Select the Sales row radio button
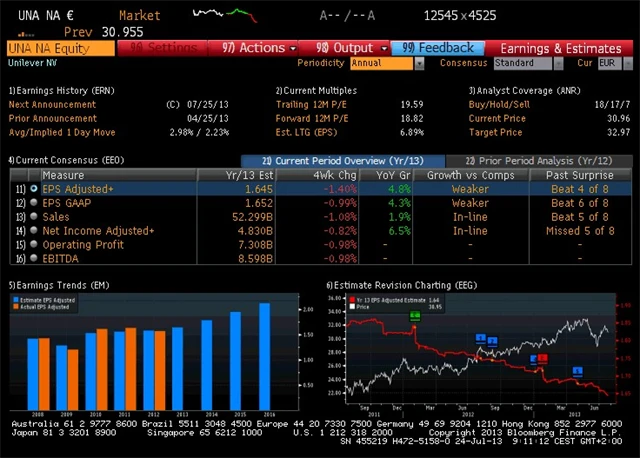The image size is (640, 458). (x=34, y=216)
